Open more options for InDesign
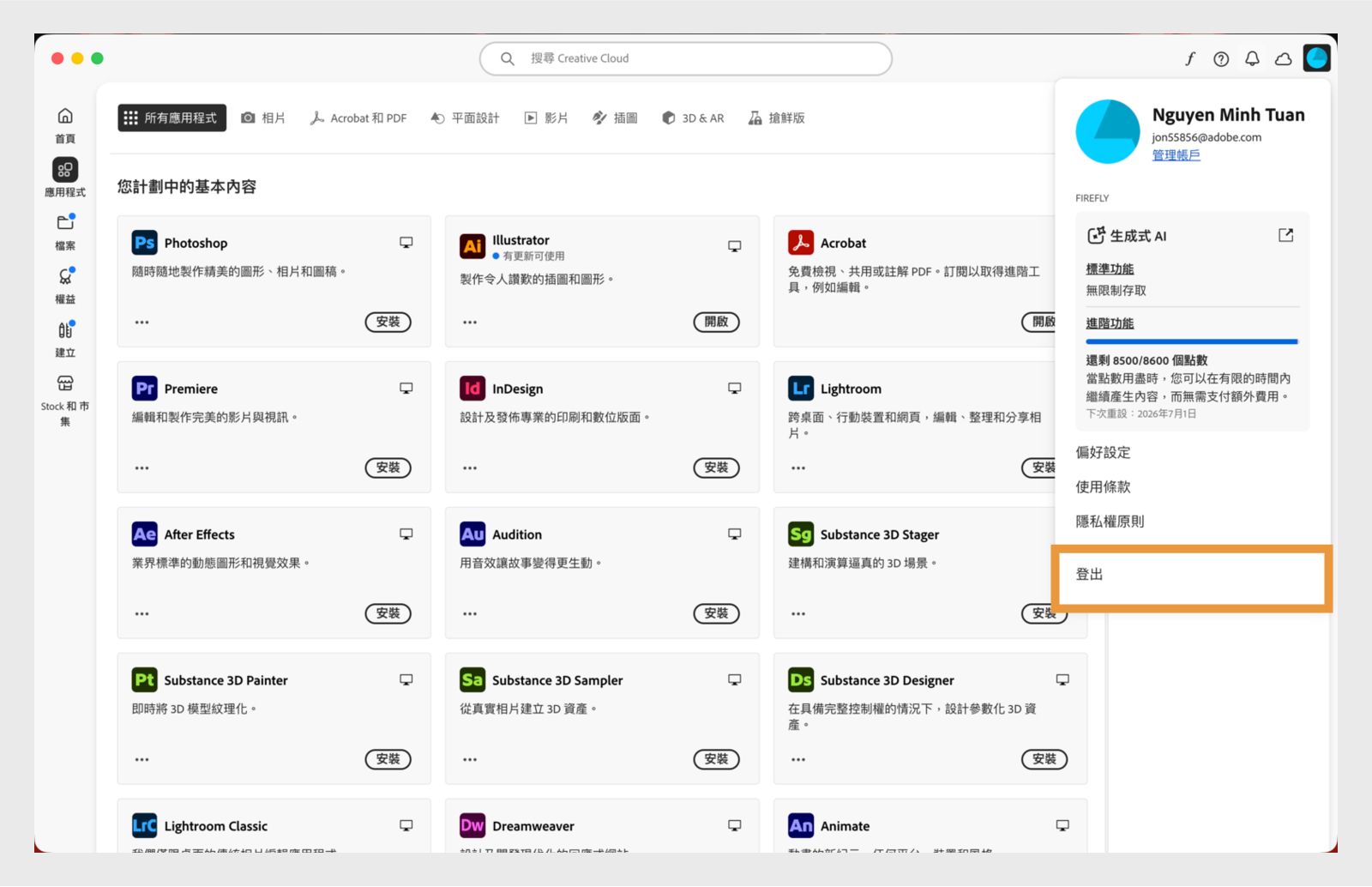 (470, 468)
